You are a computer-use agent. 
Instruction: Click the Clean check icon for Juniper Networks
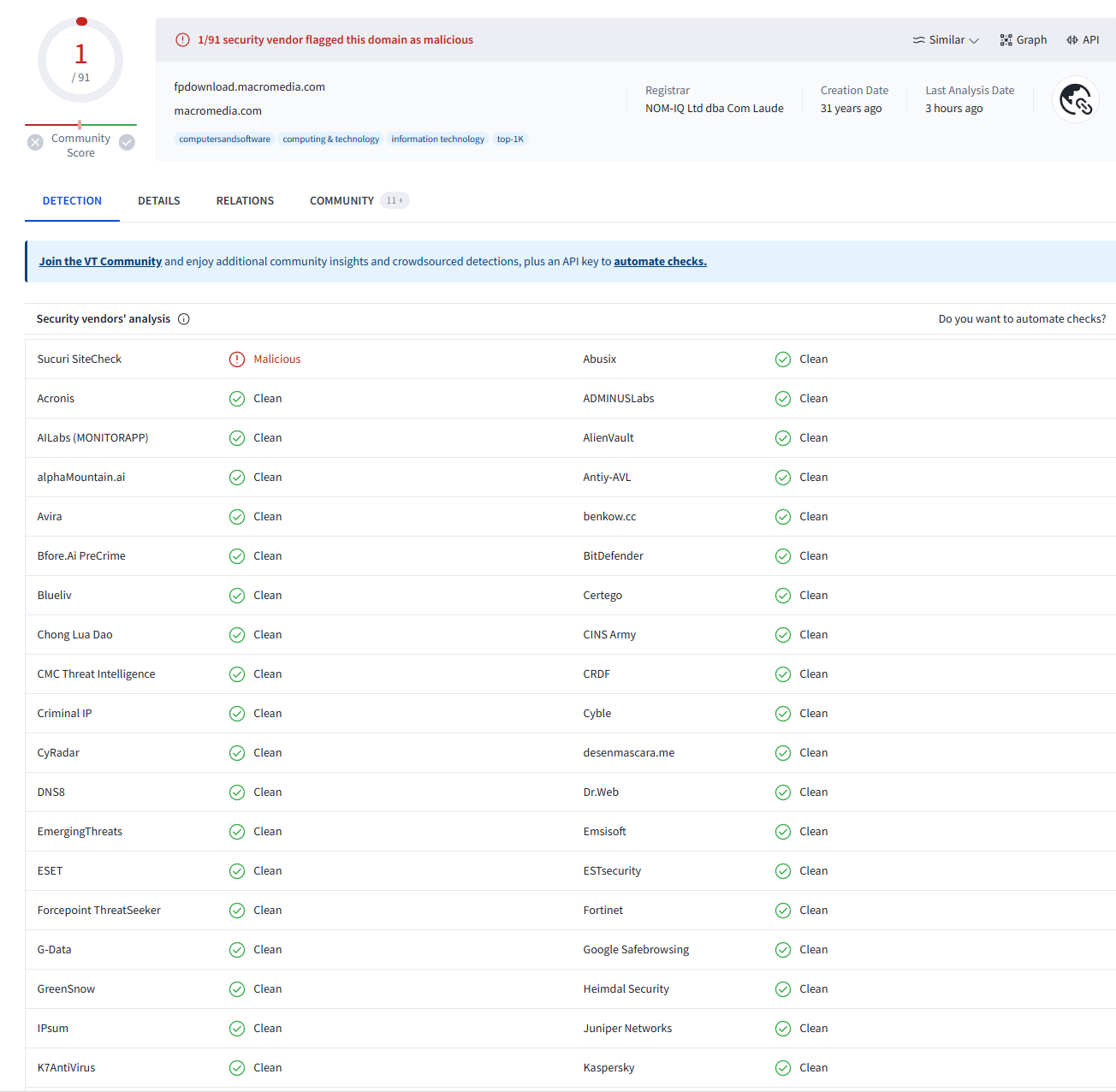click(x=783, y=1029)
